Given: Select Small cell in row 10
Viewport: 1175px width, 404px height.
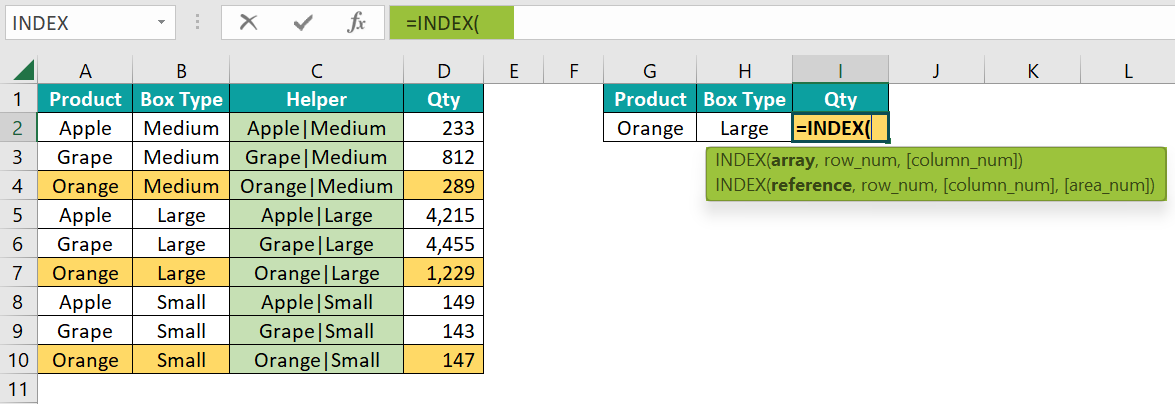Looking at the screenshot, I should coord(181,360).
